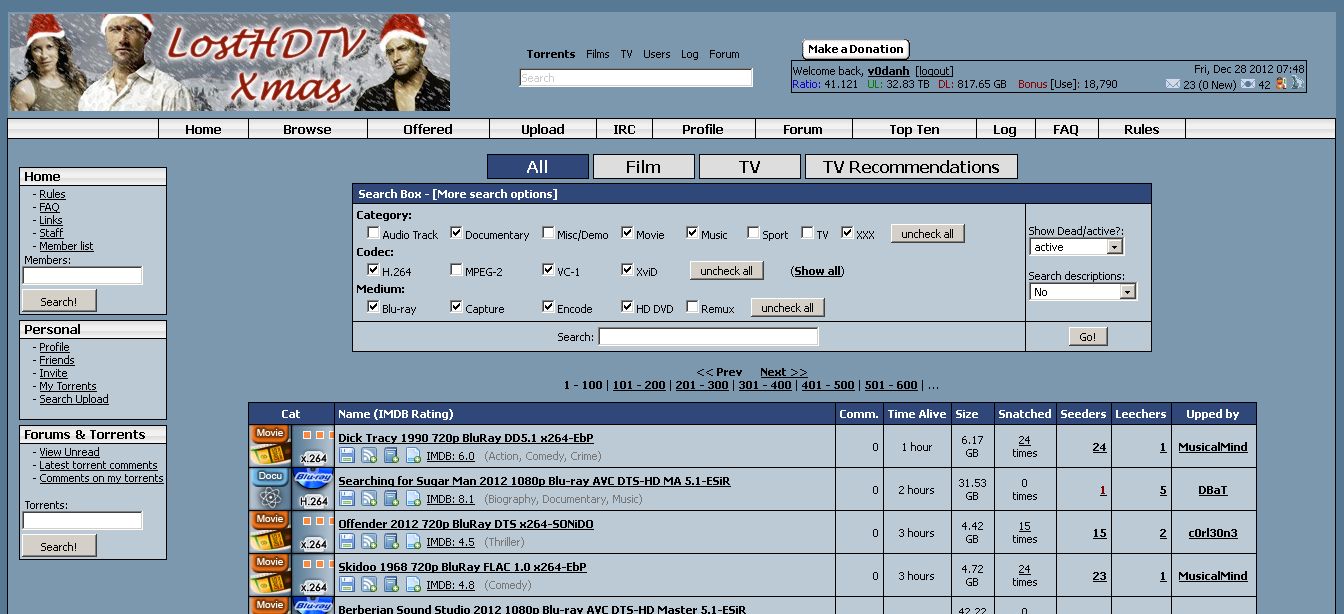Go to Next page of torrents
This screenshot has width=1344, height=614.
783,372
